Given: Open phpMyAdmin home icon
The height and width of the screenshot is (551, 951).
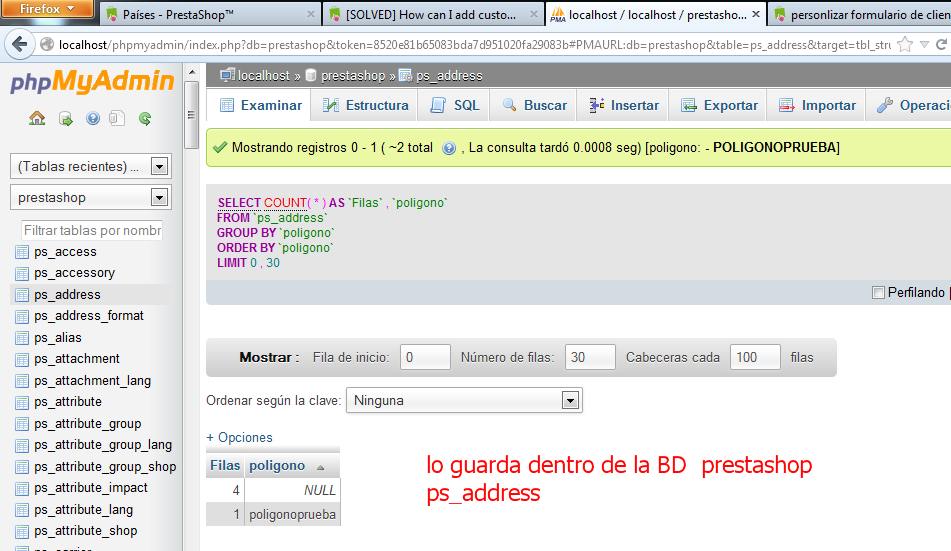Looking at the screenshot, I should (x=37, y=118).
